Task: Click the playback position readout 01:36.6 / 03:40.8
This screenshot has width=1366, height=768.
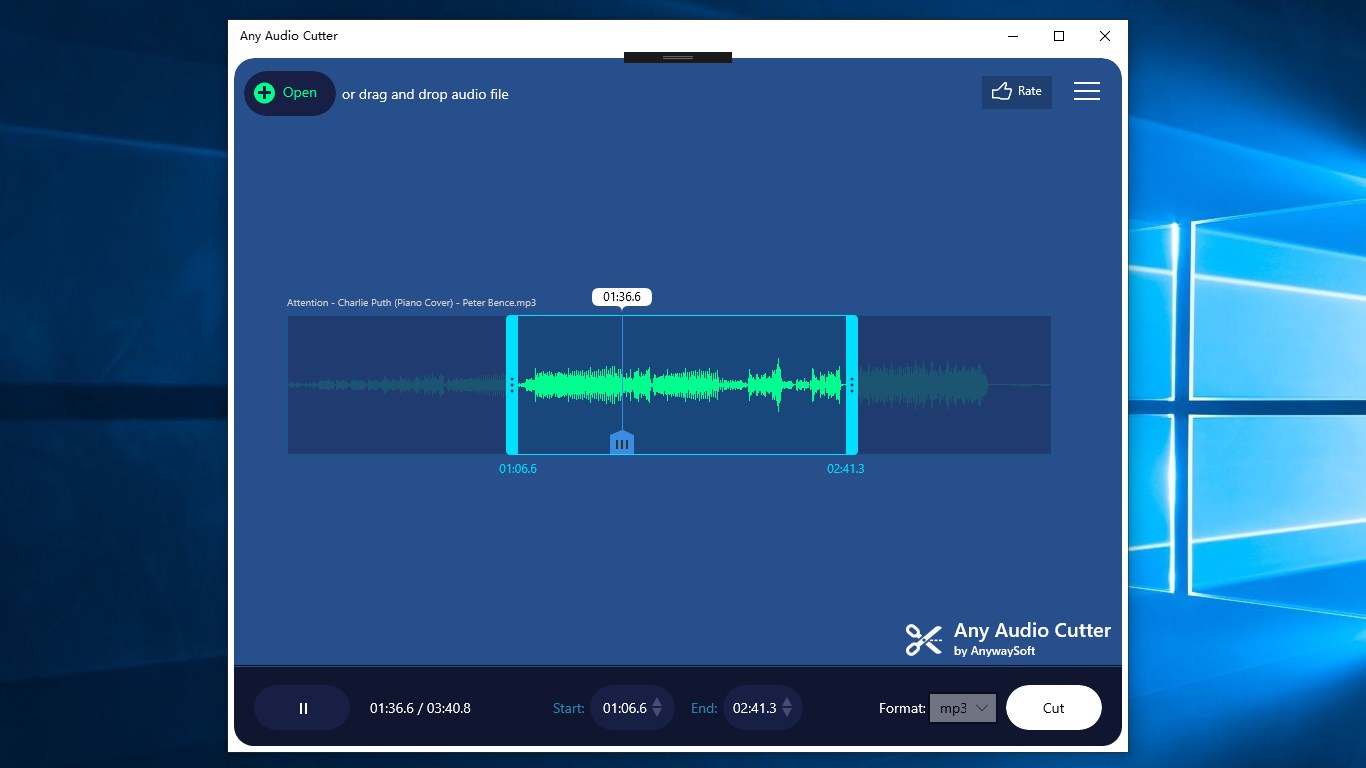Action: 420,707
